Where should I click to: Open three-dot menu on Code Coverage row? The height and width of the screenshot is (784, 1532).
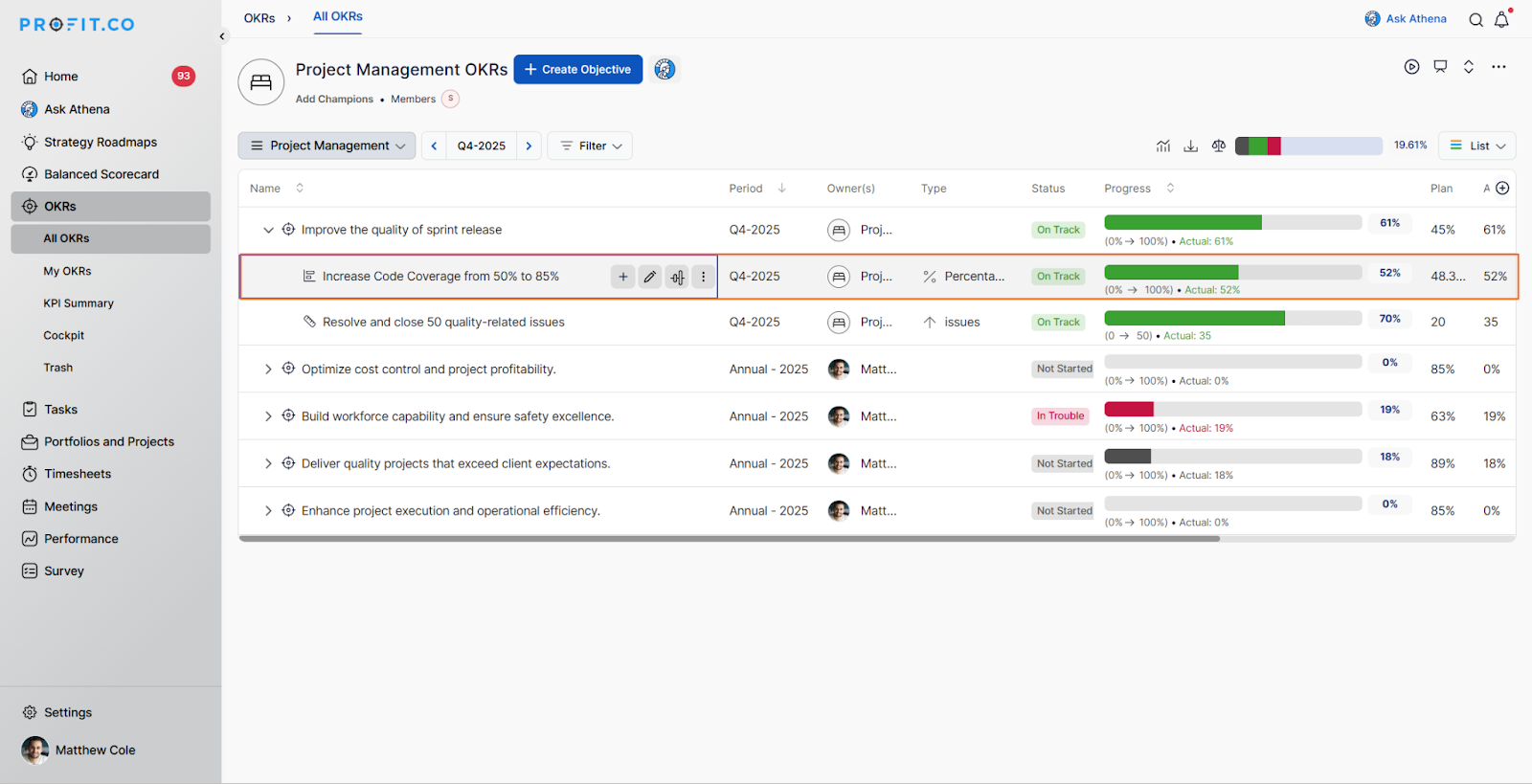[703, 277]
